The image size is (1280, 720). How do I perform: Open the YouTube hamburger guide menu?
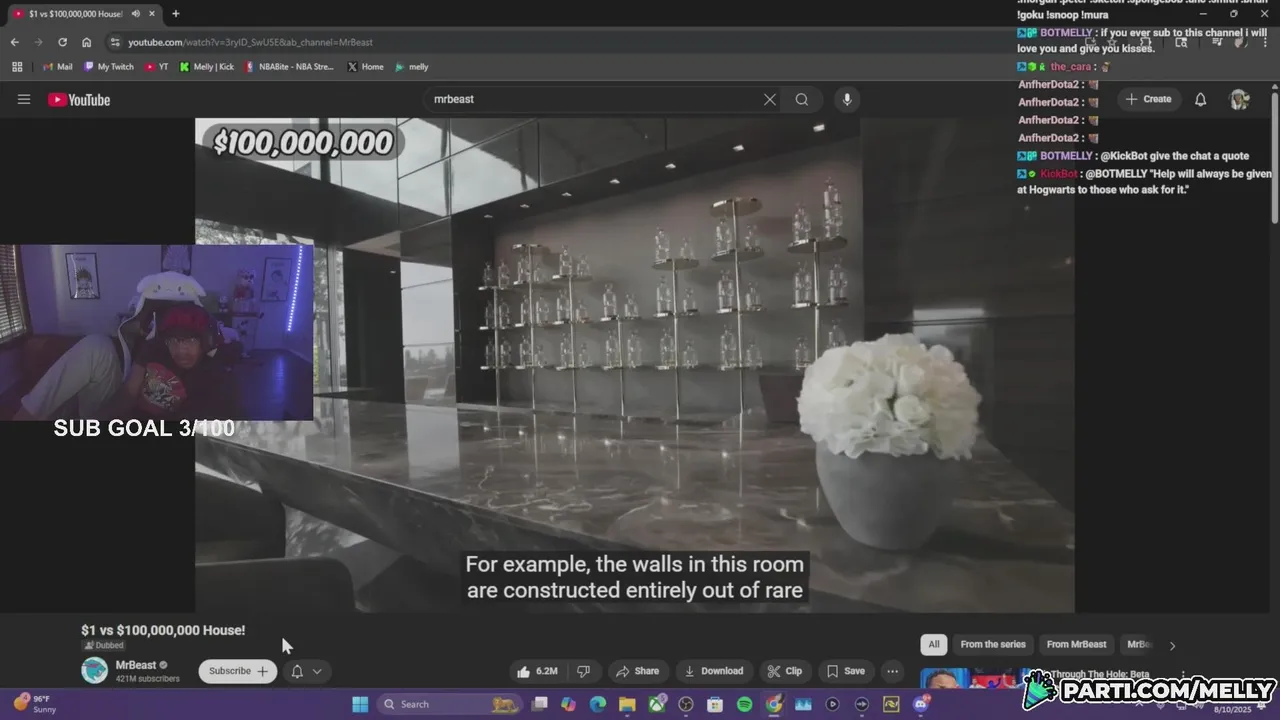click(24, 99)
